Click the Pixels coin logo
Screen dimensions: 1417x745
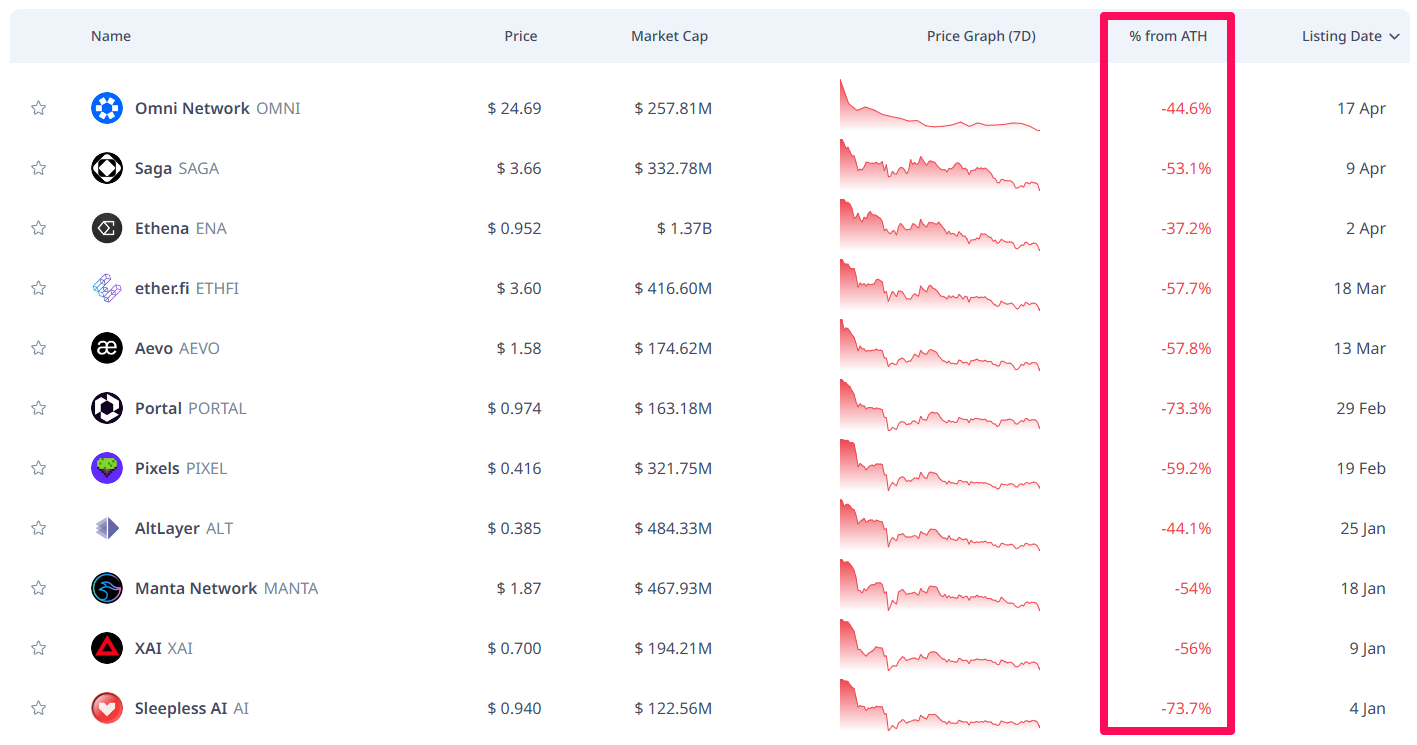click(x=107, y=468)
